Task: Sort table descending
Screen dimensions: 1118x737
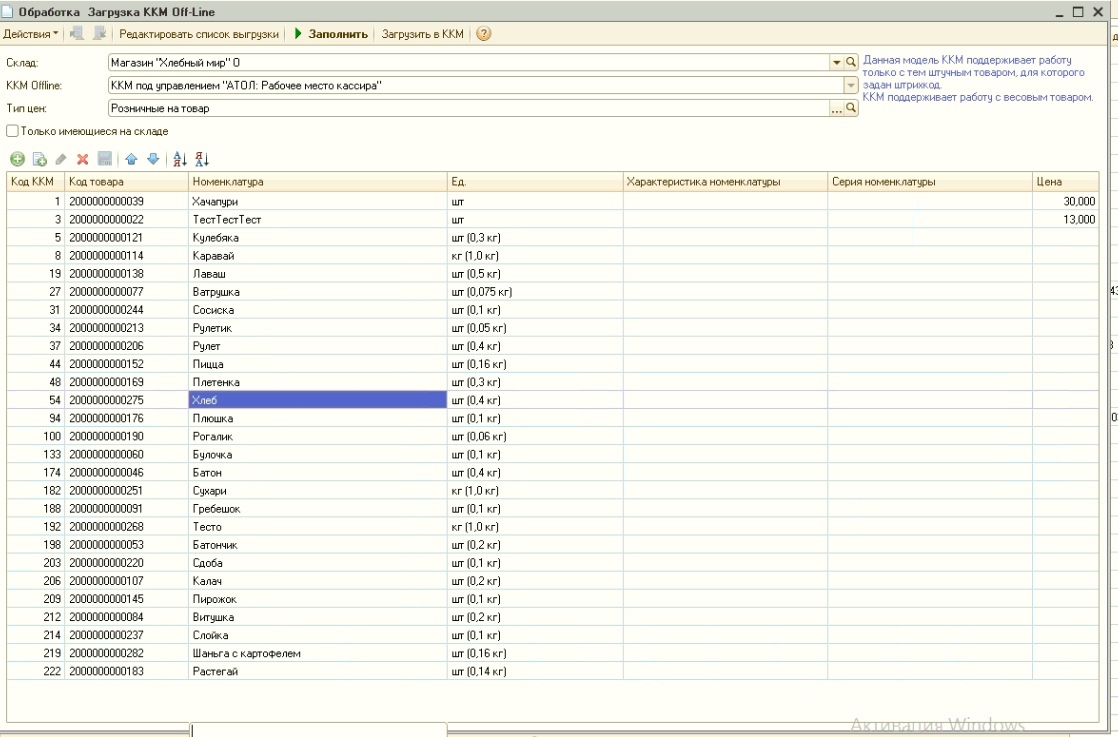Action: tap(201, 159)
